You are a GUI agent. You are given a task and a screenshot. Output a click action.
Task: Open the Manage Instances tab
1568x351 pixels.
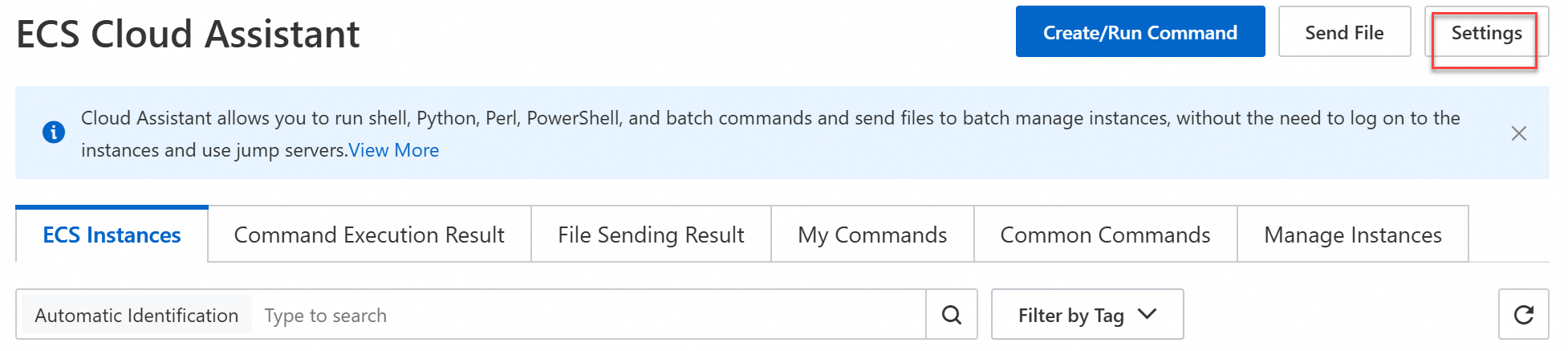click(x=1352, y=235)
